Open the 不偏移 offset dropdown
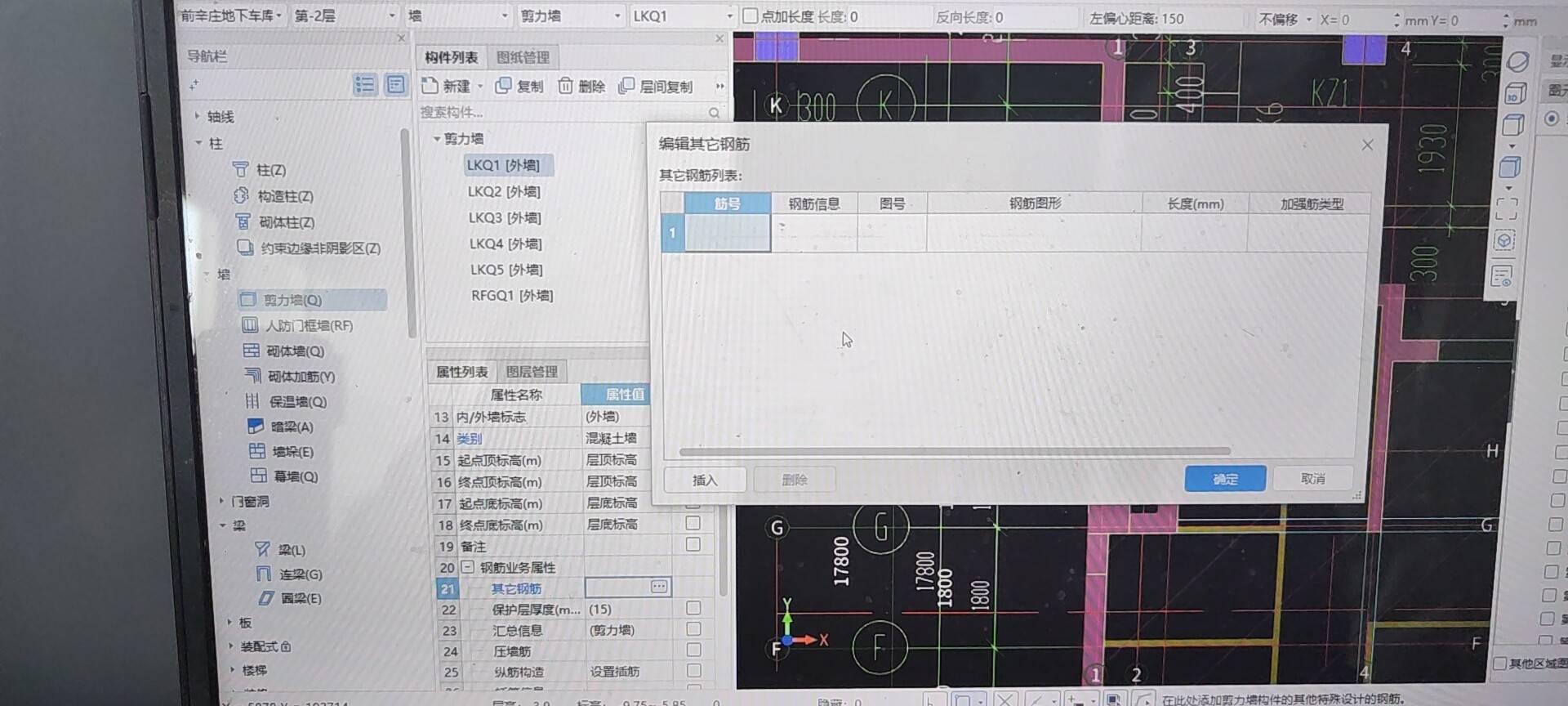 pos(1285,19)
